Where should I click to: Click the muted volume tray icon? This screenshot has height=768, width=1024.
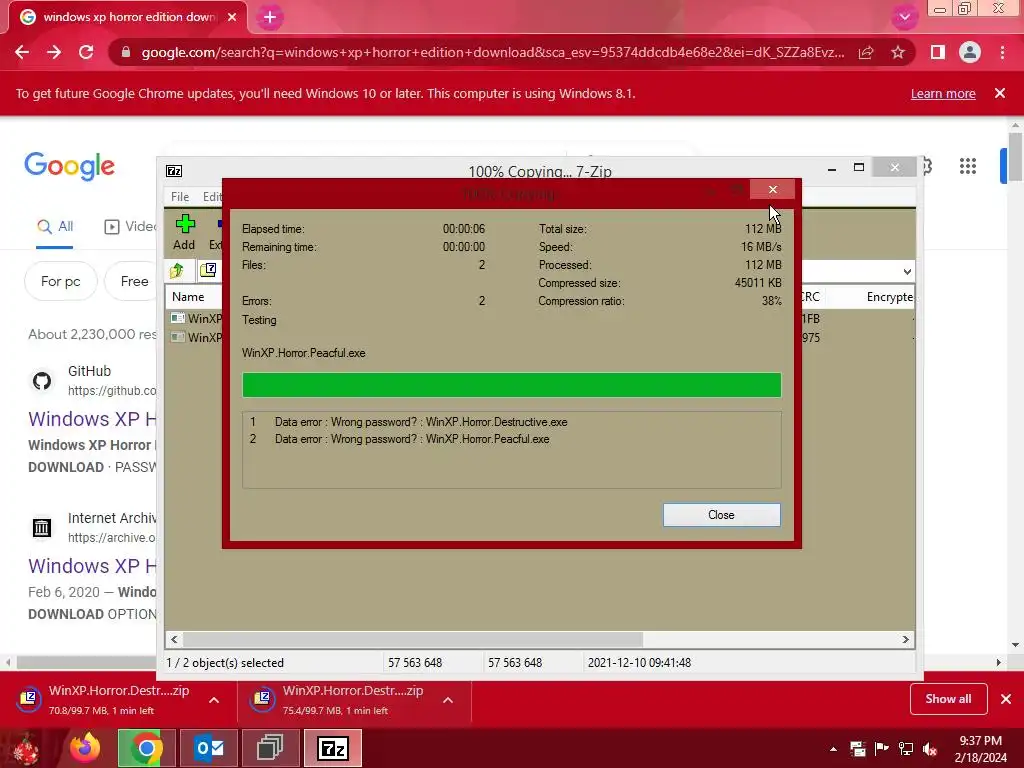(930, 749)
